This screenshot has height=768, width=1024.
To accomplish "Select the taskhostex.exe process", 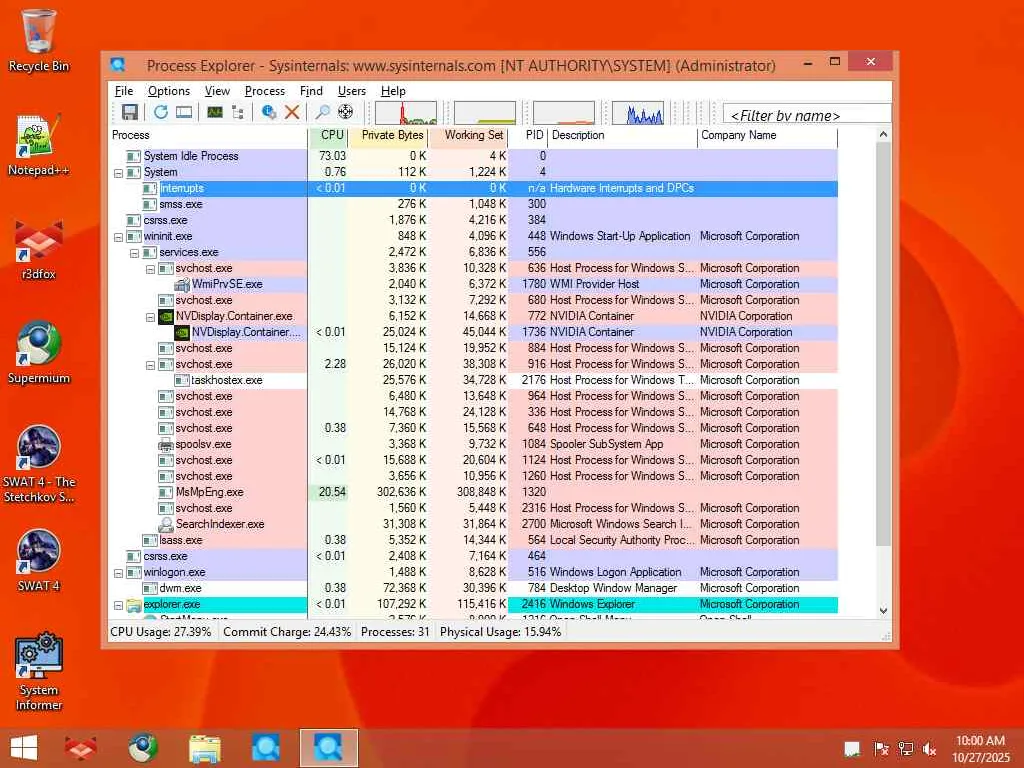I will point(473,380).
